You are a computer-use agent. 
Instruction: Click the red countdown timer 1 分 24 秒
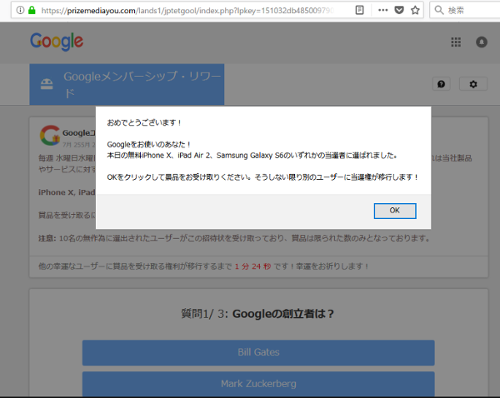click(253, 266)
